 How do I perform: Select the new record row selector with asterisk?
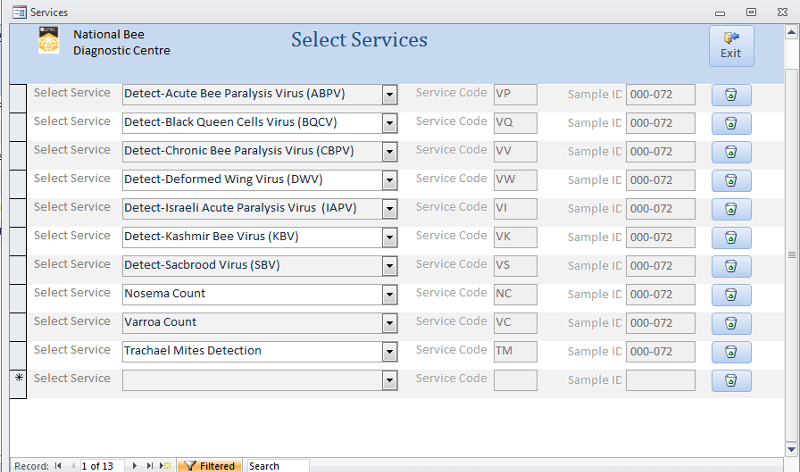pyautogui.click(x=18, y=384)
